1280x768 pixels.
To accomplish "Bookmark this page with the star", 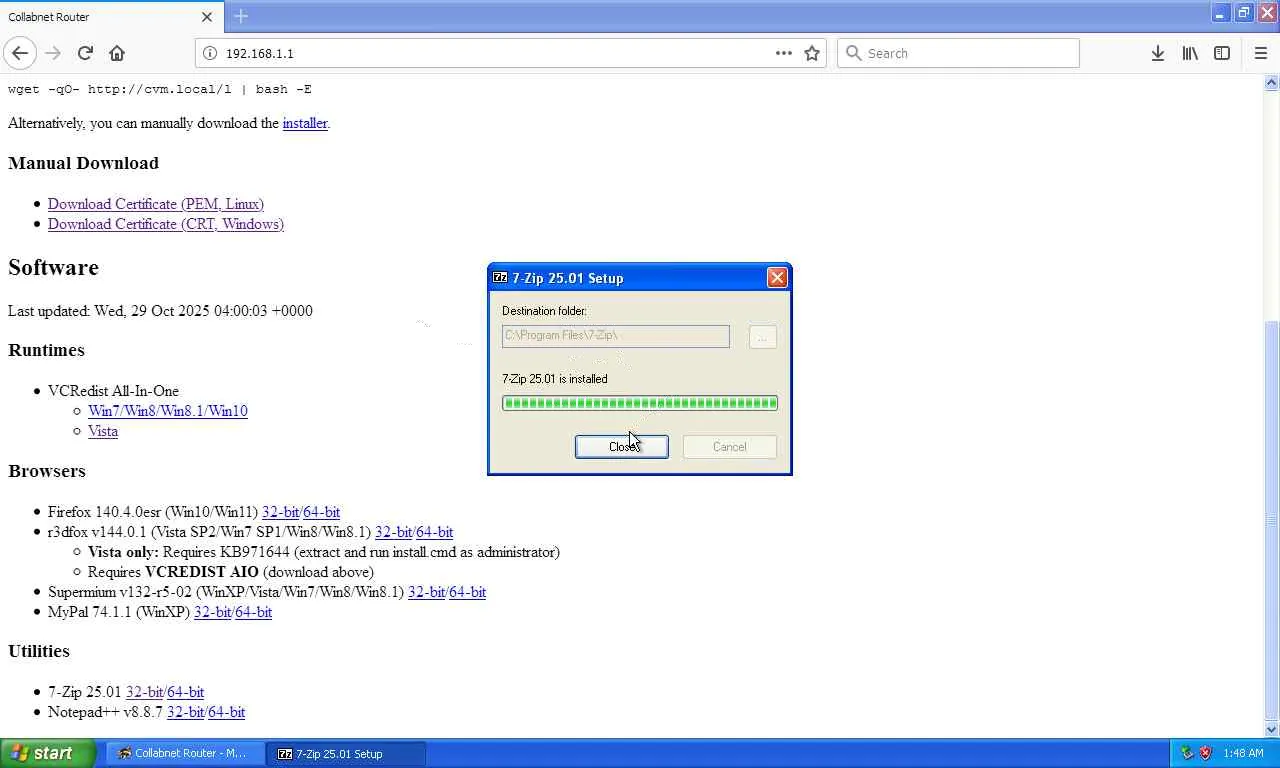I will tap(812, 53).
